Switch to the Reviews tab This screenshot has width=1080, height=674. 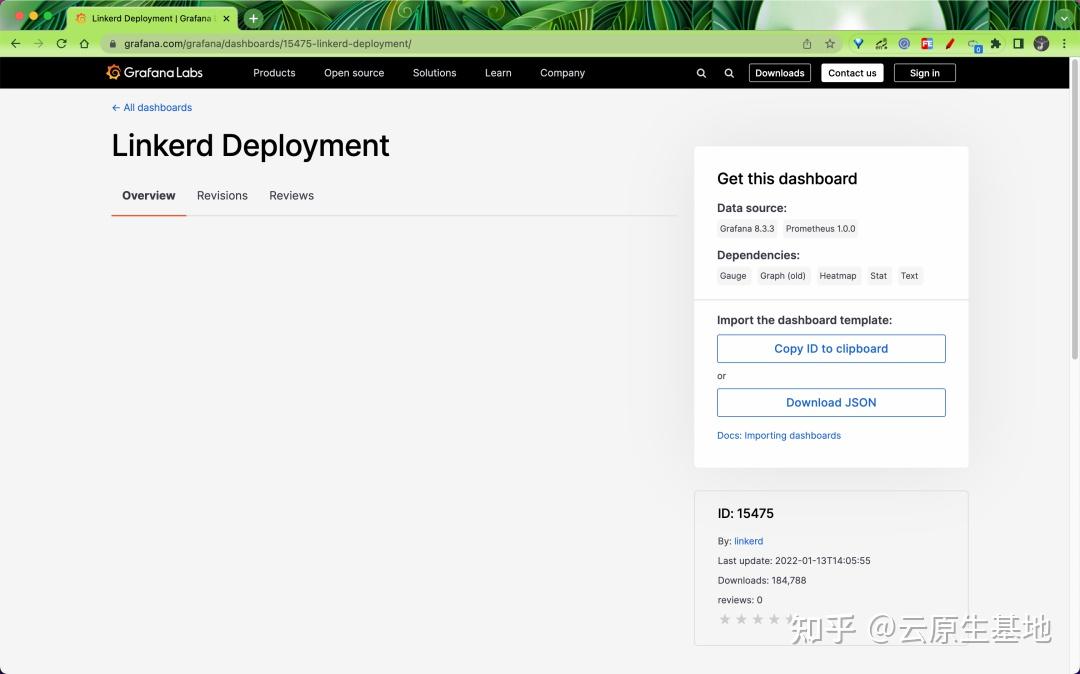coord(291,195)
